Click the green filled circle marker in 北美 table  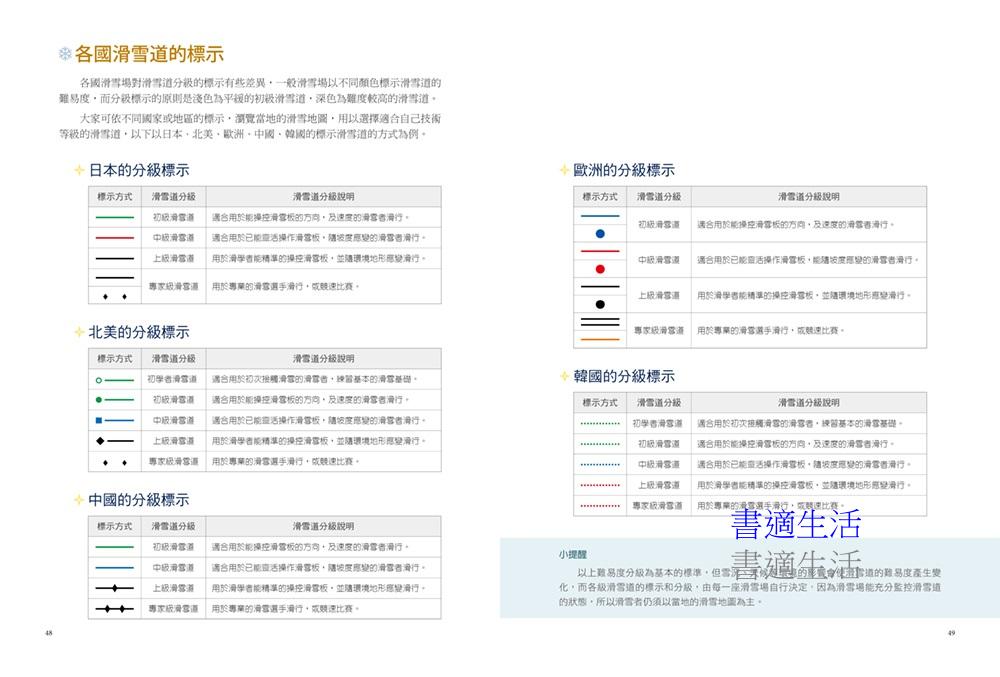[99, 400]
